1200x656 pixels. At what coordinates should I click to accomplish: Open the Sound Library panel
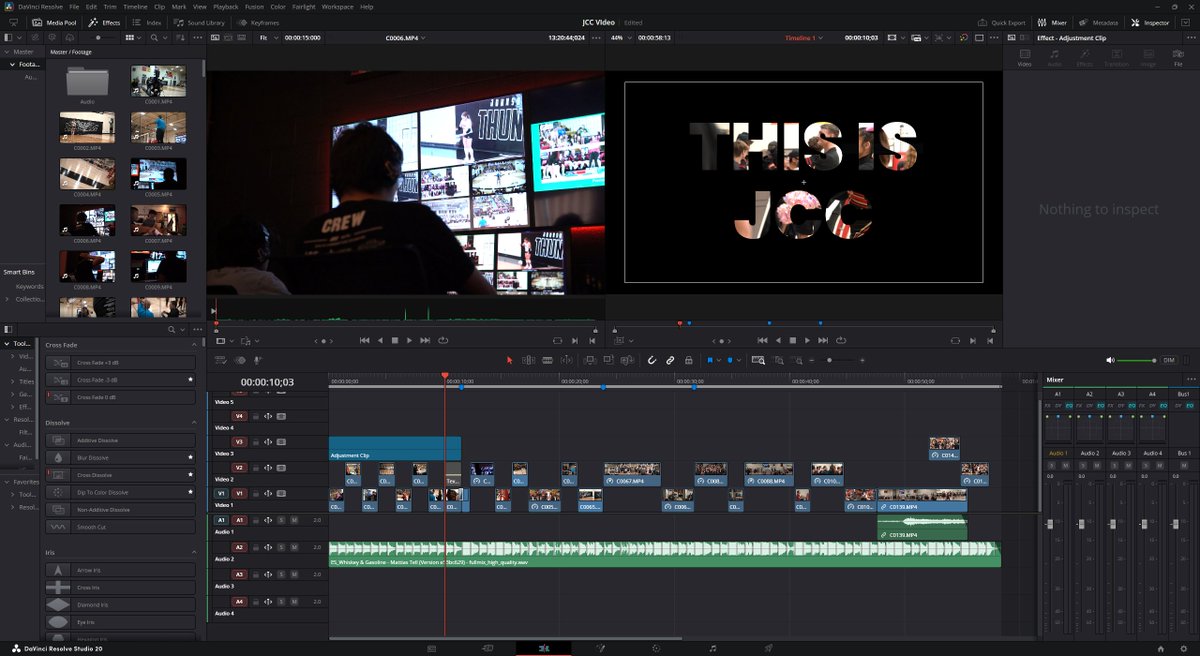[x=199, y=22]
